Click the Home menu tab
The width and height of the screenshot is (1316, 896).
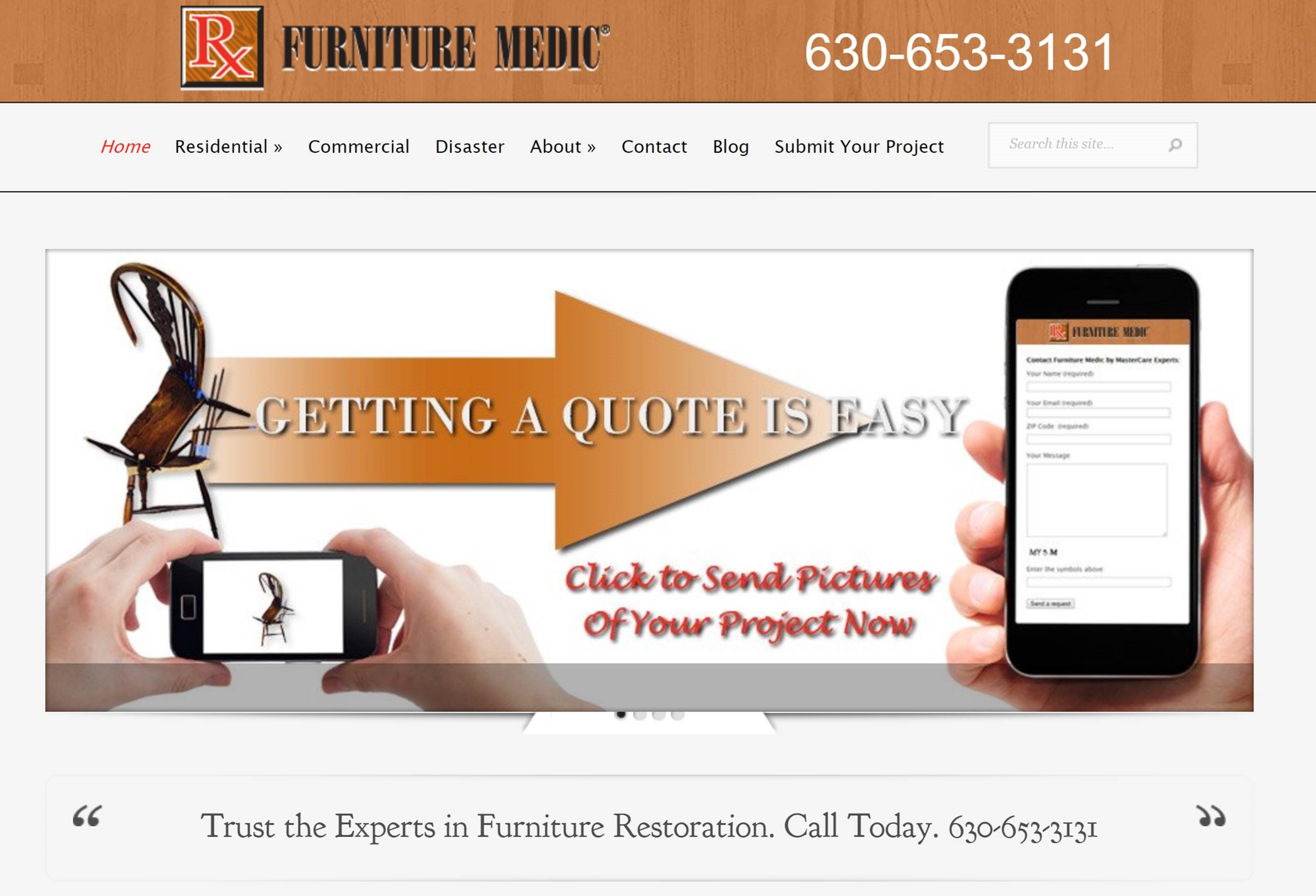pos(124,146)
